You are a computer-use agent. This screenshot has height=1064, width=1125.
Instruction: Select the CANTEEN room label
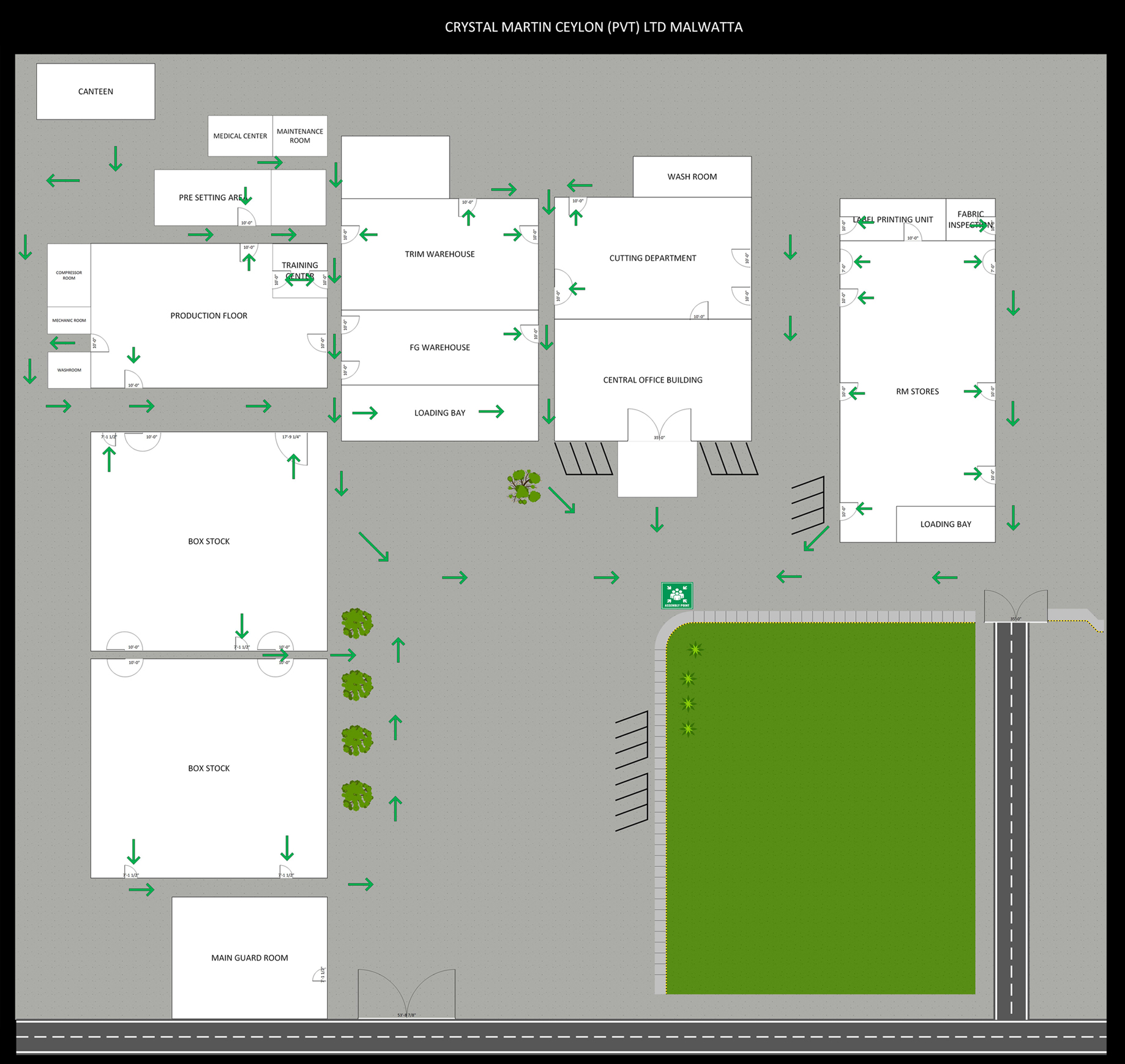[95, 92]
